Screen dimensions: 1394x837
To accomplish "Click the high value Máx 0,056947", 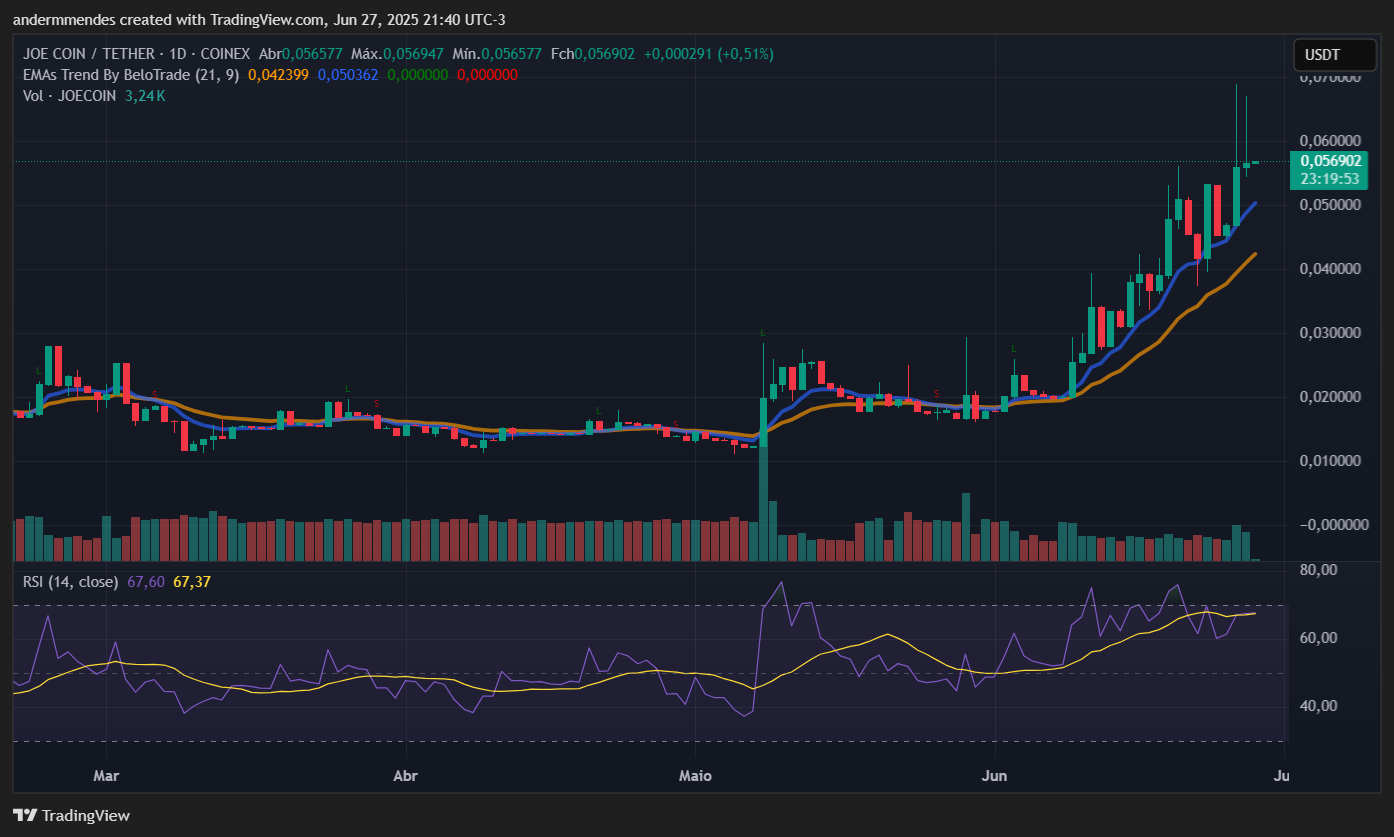I will click(x=398, y=54).
